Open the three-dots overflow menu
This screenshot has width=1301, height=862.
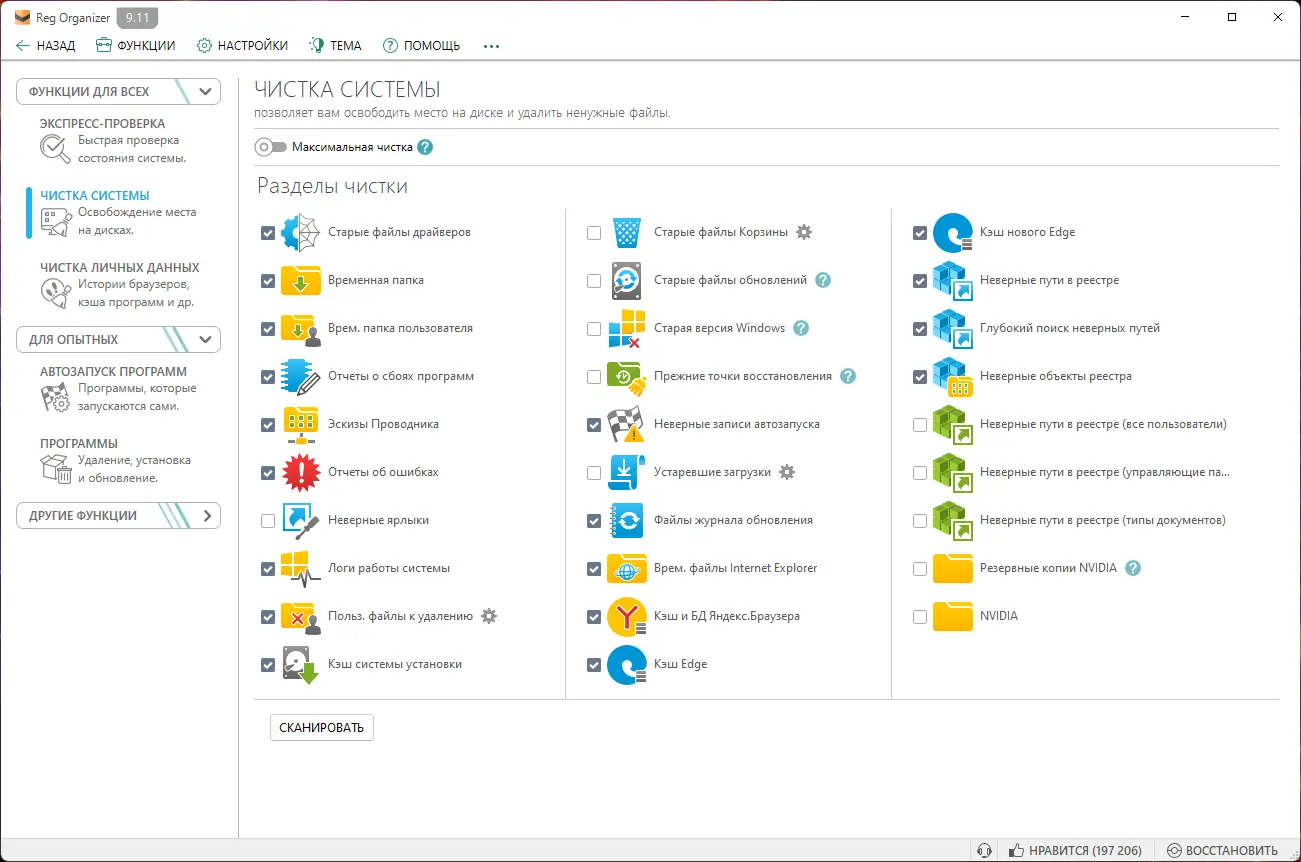tap(491, 45)
